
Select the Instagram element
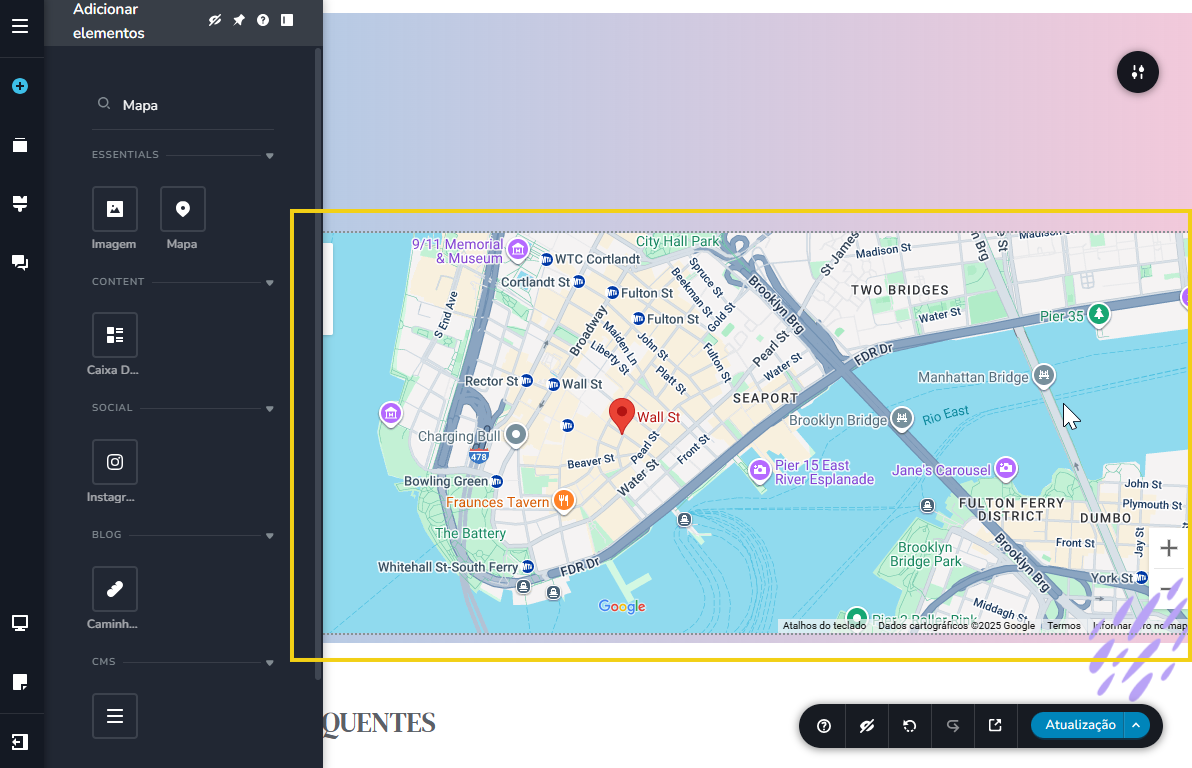(x=115, y=462)
